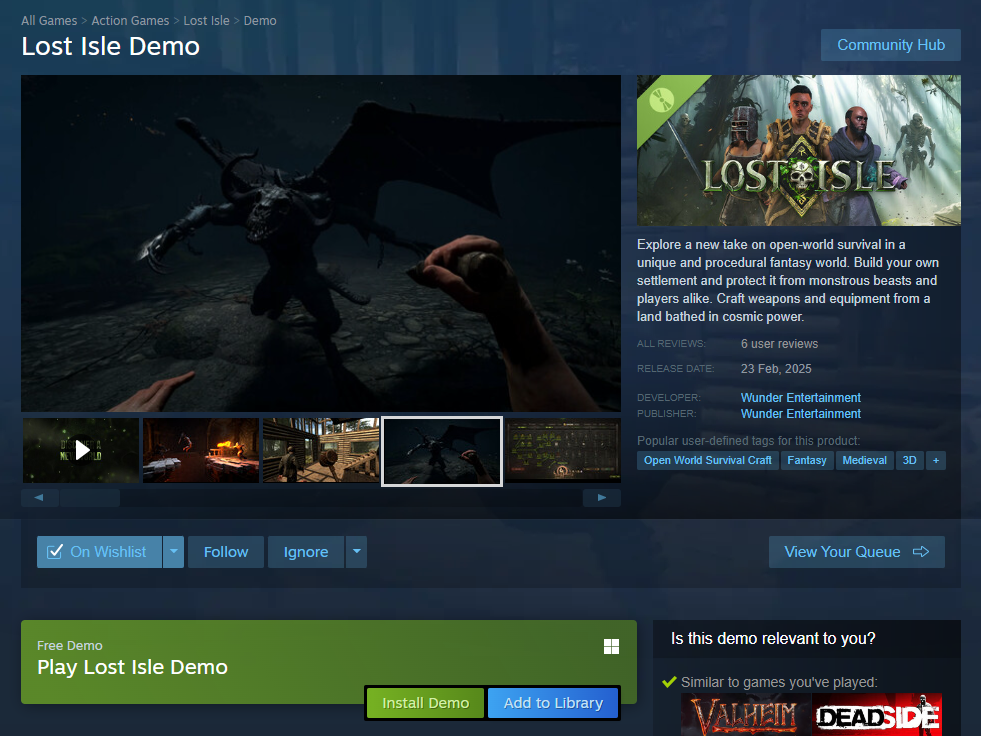981x736 pixels.
Task: Select the fire-lit combat screenshot thumbnail
Action: (201, 450)
